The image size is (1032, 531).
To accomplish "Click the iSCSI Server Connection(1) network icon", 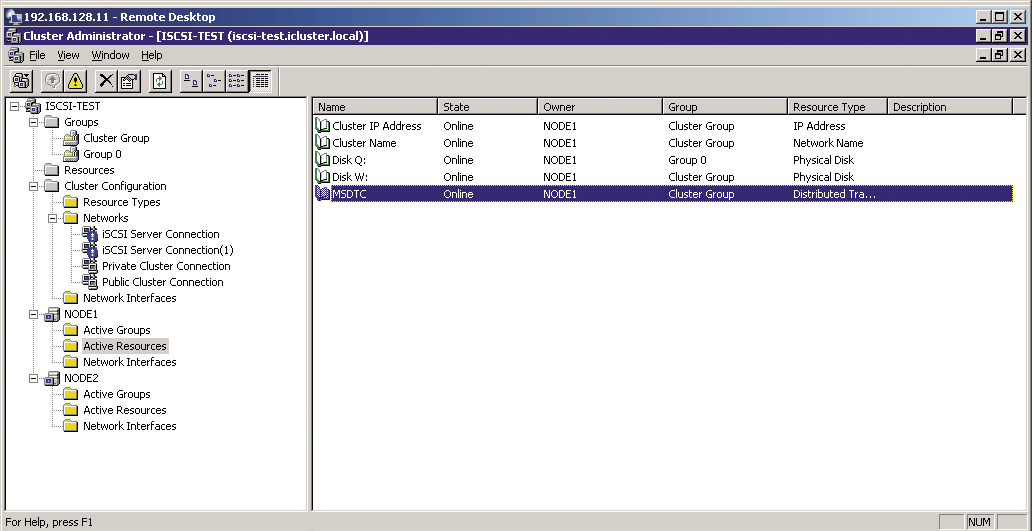I will coord(90,250).
